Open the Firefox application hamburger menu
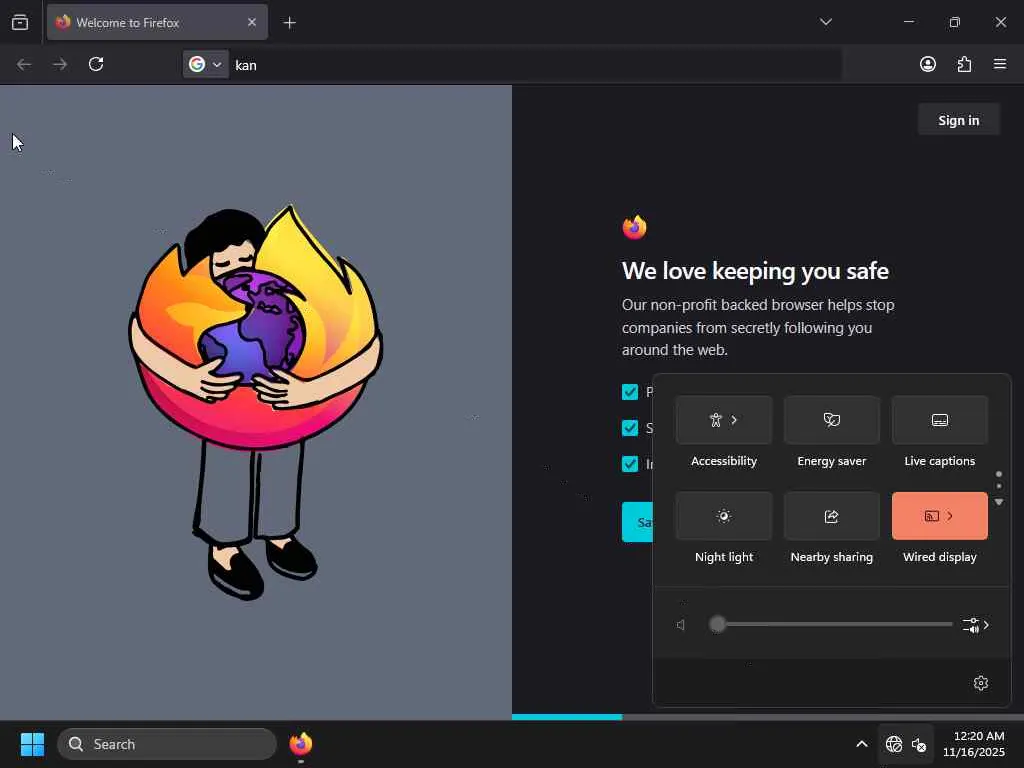1024x768 pixels. (x=1000, y=64)
